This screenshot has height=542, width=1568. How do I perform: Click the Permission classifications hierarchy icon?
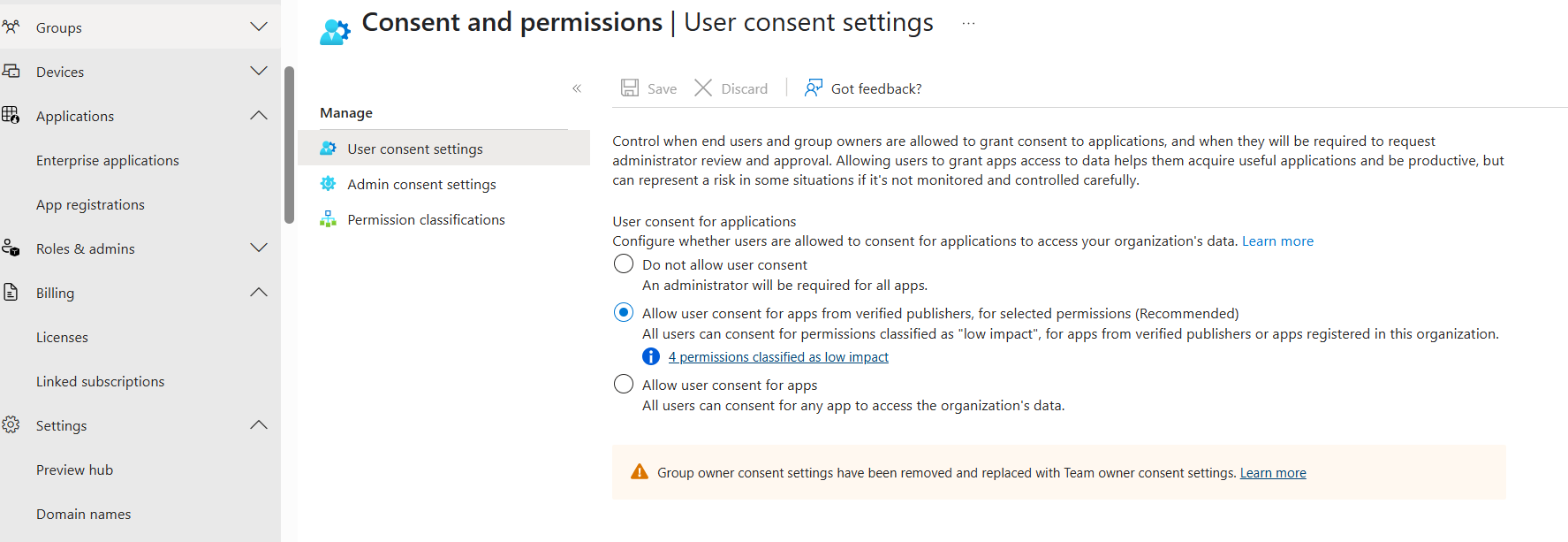click(328, 219)
